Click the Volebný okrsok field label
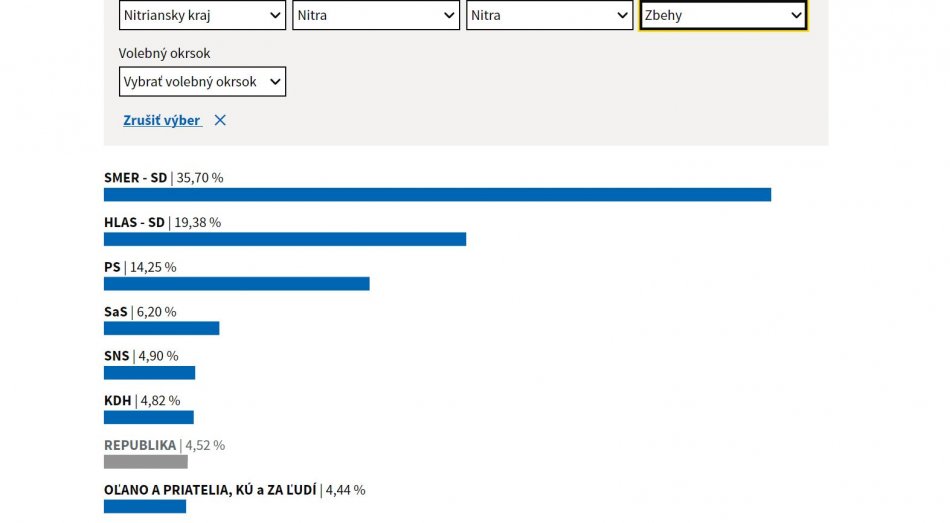Viewport: 950px width, 523px height. tap(164, 53)
